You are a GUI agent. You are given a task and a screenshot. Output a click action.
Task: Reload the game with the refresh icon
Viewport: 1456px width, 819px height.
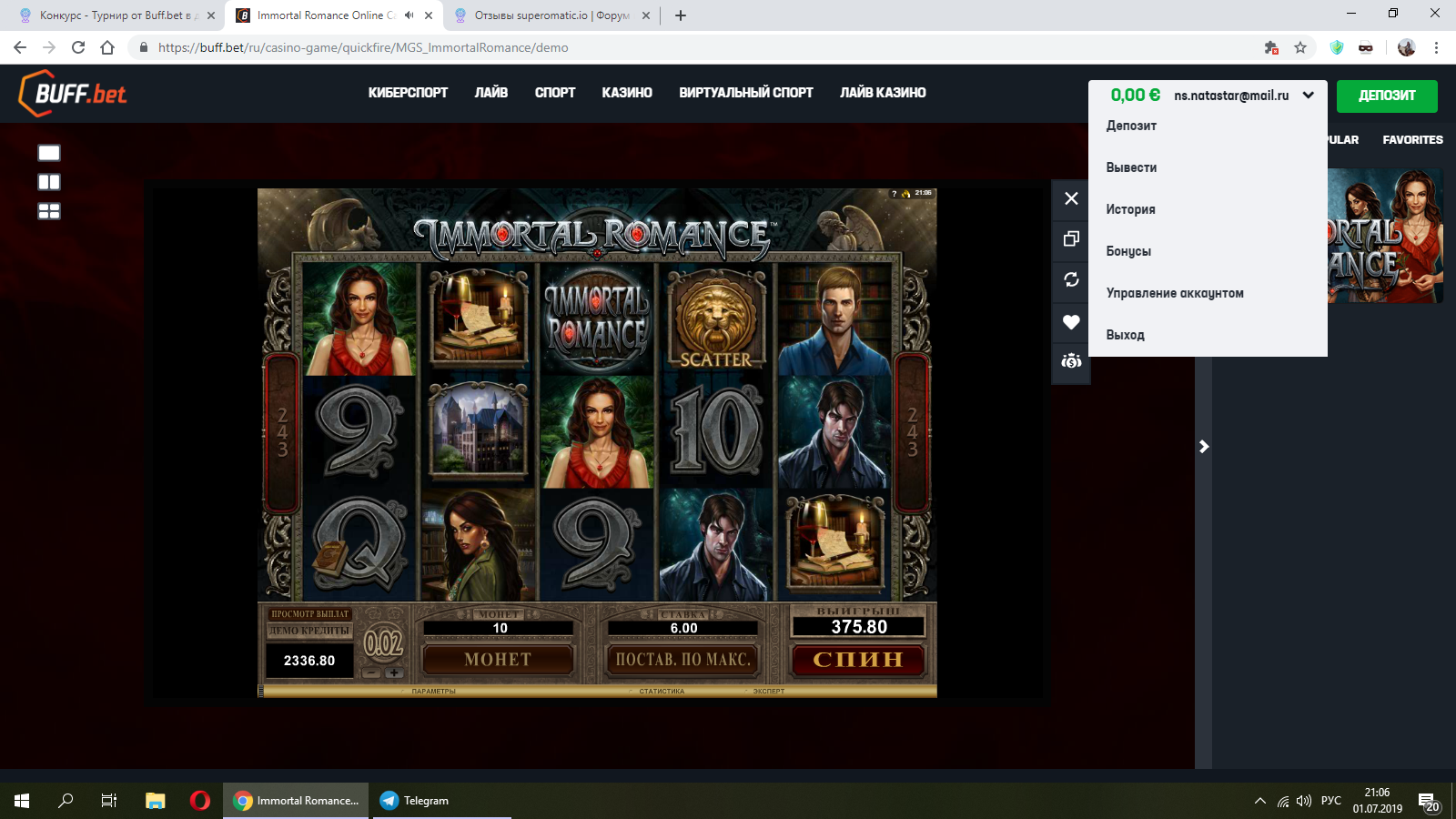pos(1071,279)
